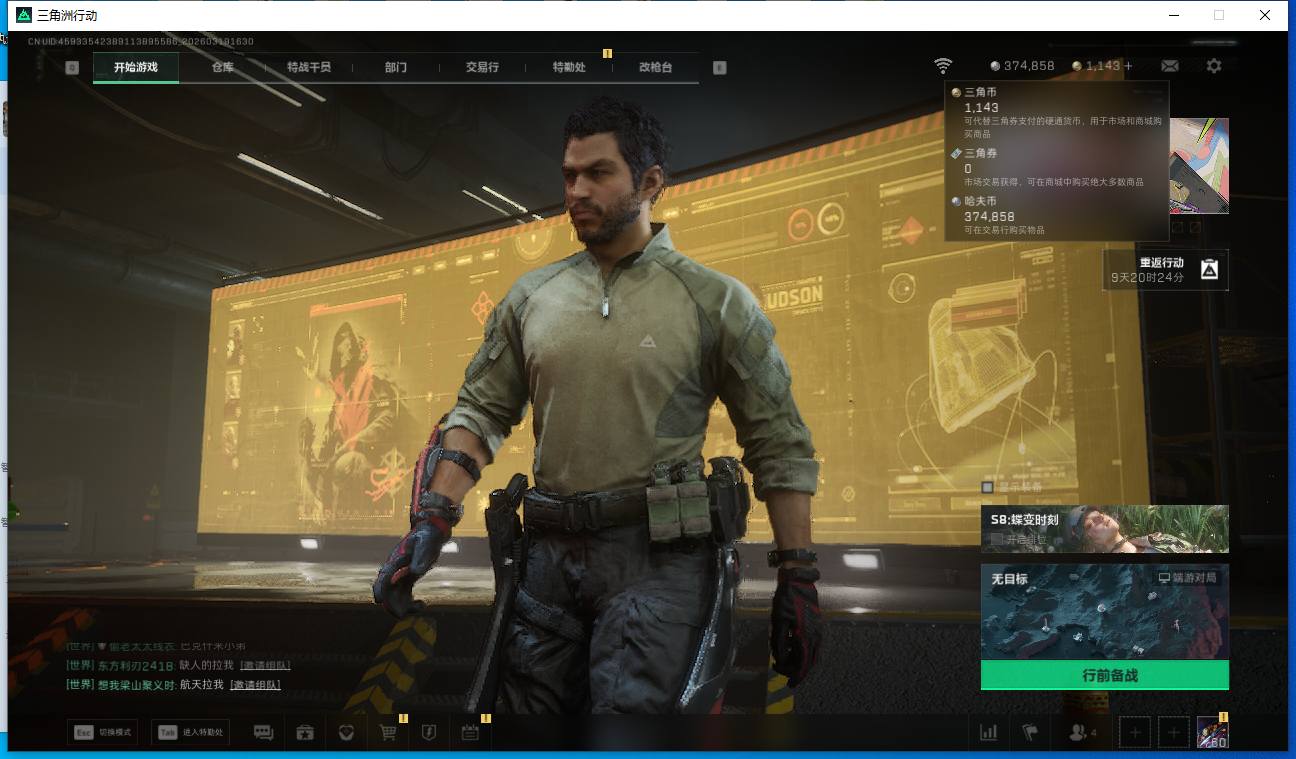Screen dimensions: 1296x759
Task: Open the settings gear icon
Action: (x=1214, y=66)
